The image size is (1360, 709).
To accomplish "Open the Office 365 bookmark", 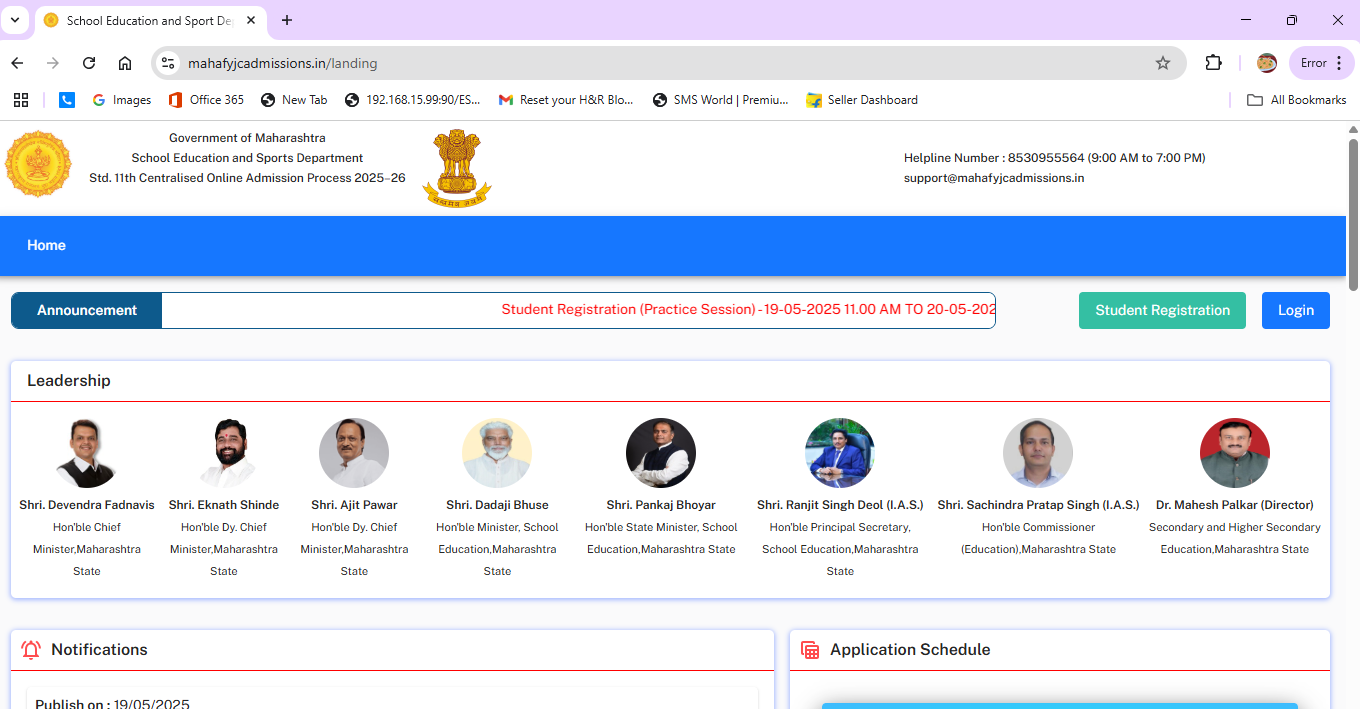I will (206, 100).
